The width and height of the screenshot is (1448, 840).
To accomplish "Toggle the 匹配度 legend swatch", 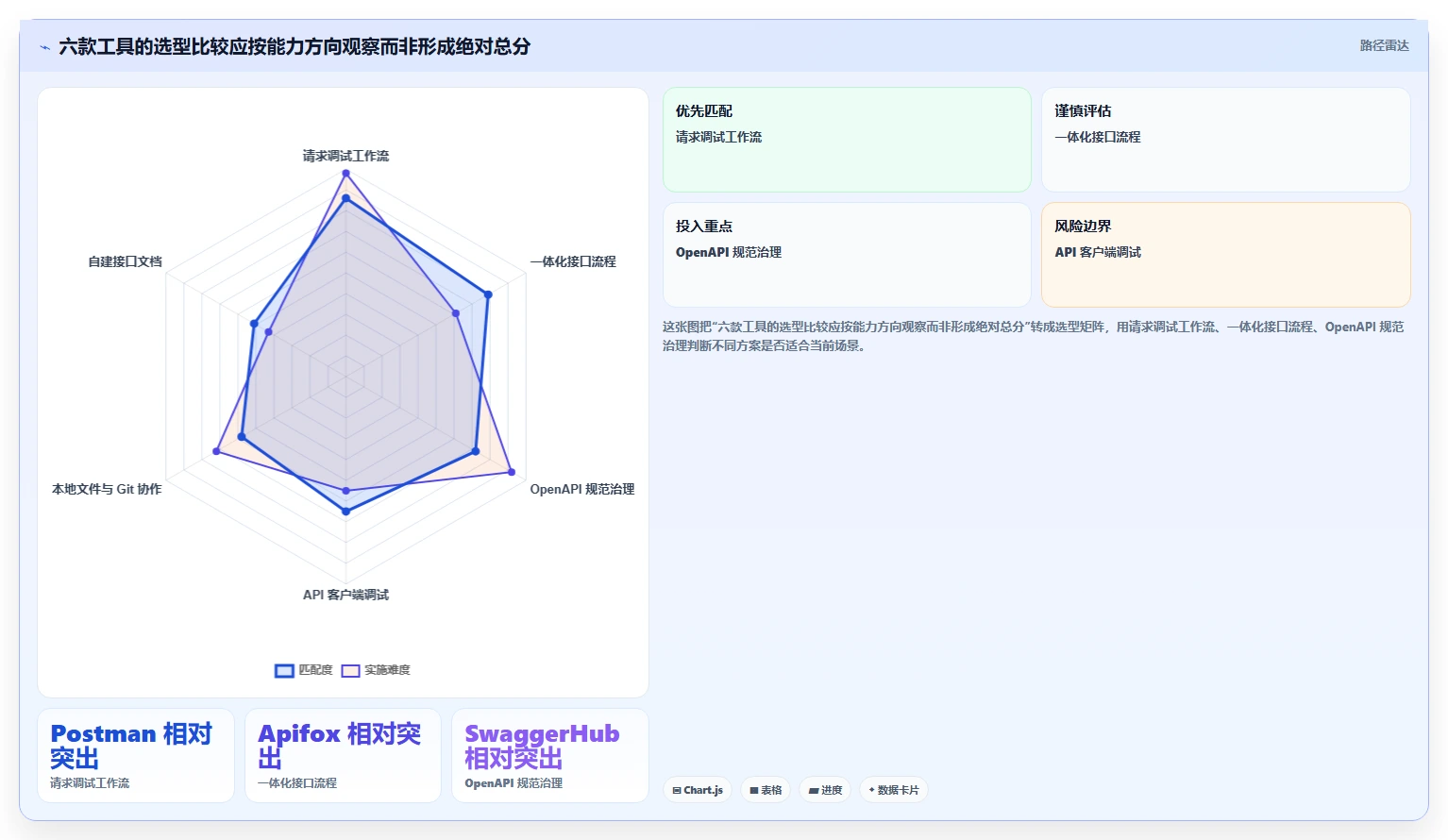I will tap(284, 670).
